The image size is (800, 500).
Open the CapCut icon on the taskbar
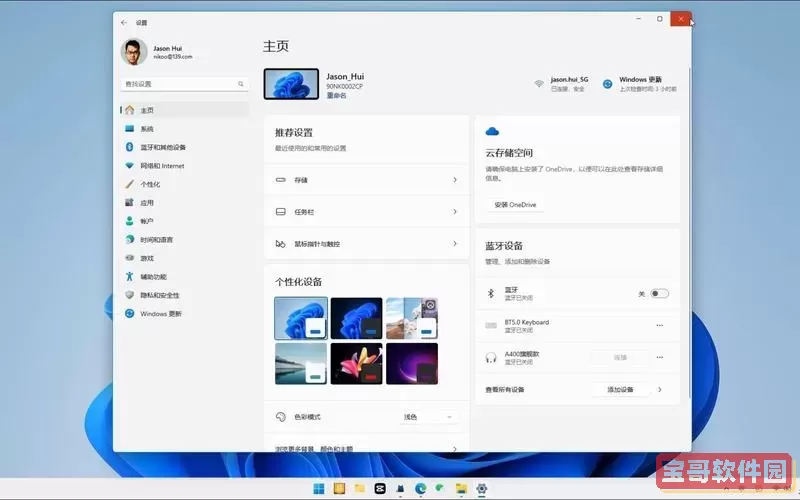(x=380, y=489)
